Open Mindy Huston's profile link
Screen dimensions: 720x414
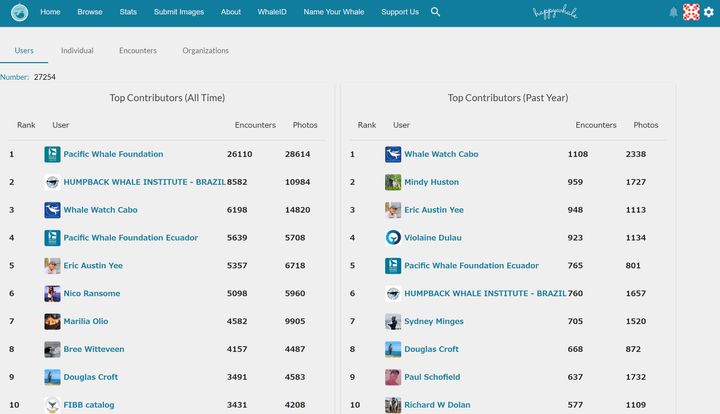432,182
